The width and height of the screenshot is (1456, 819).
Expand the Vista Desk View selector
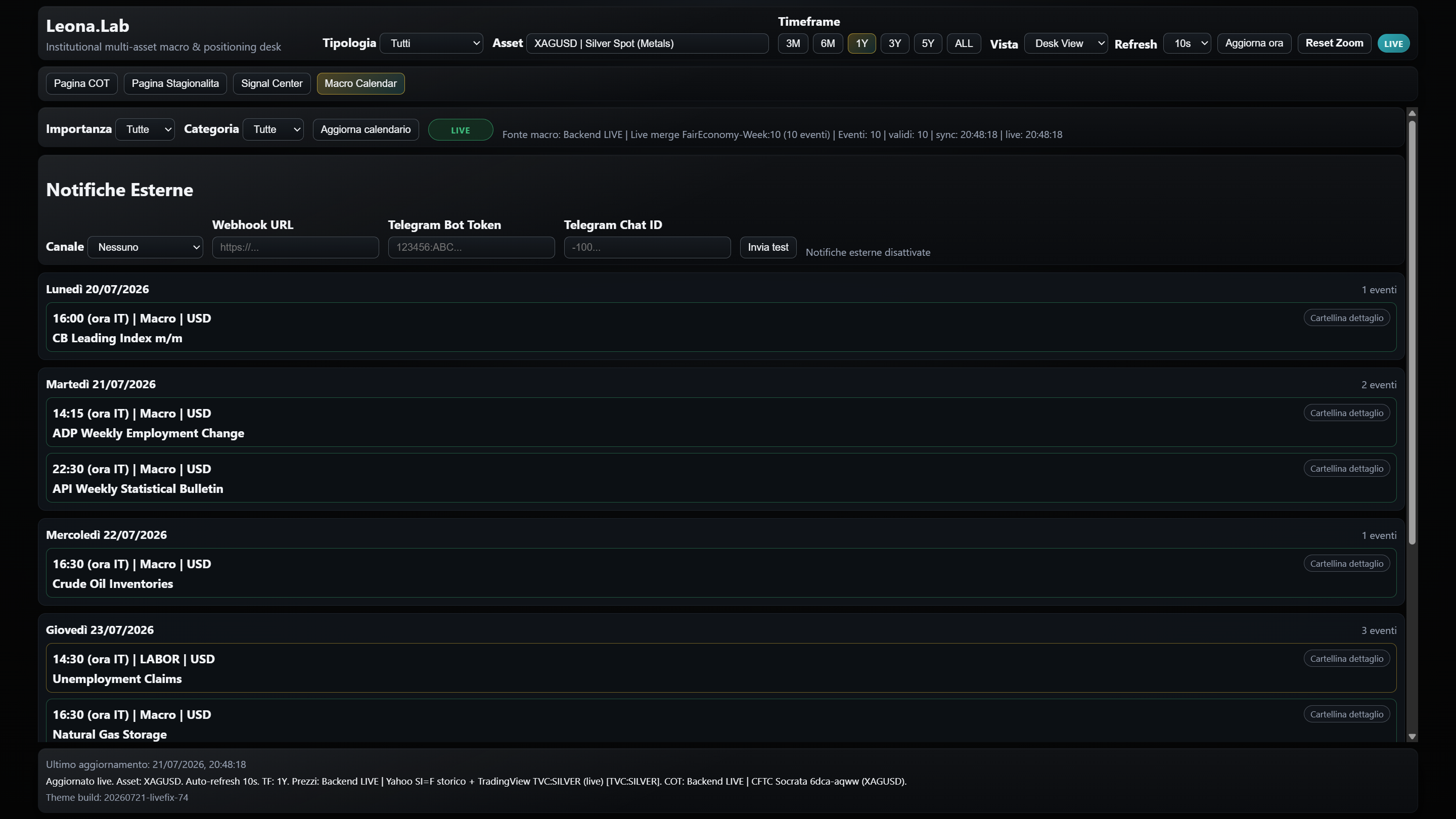click(x=1065, y=43)
